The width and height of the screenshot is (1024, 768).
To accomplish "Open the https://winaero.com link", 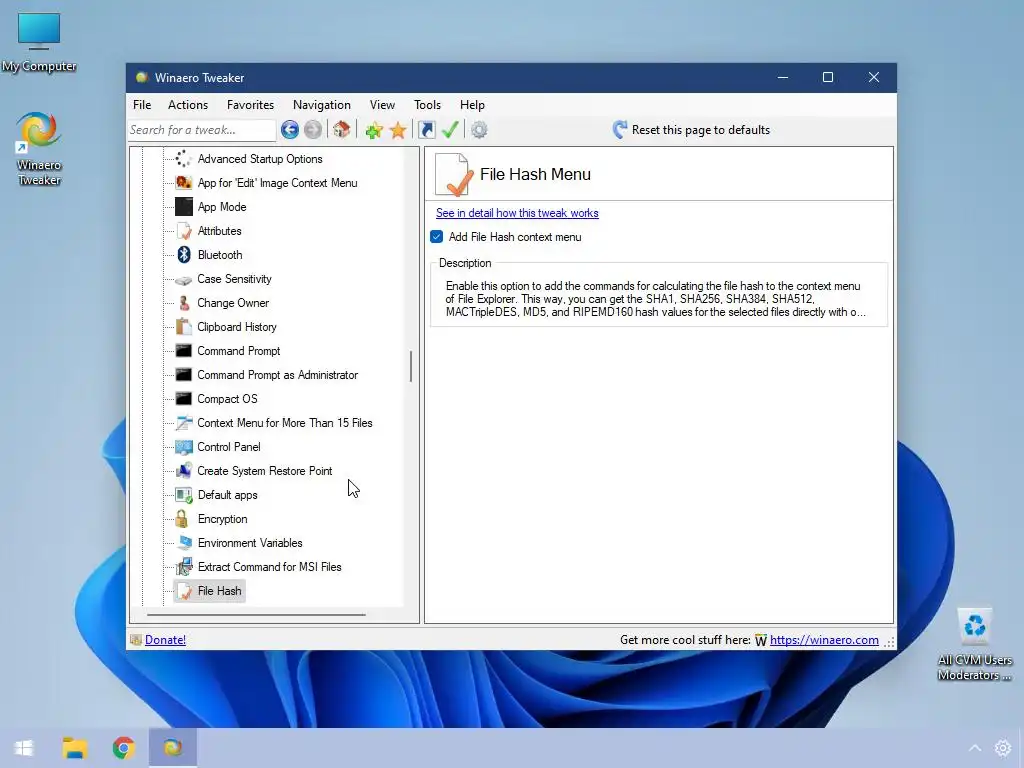I will click(x=824, y=640).
